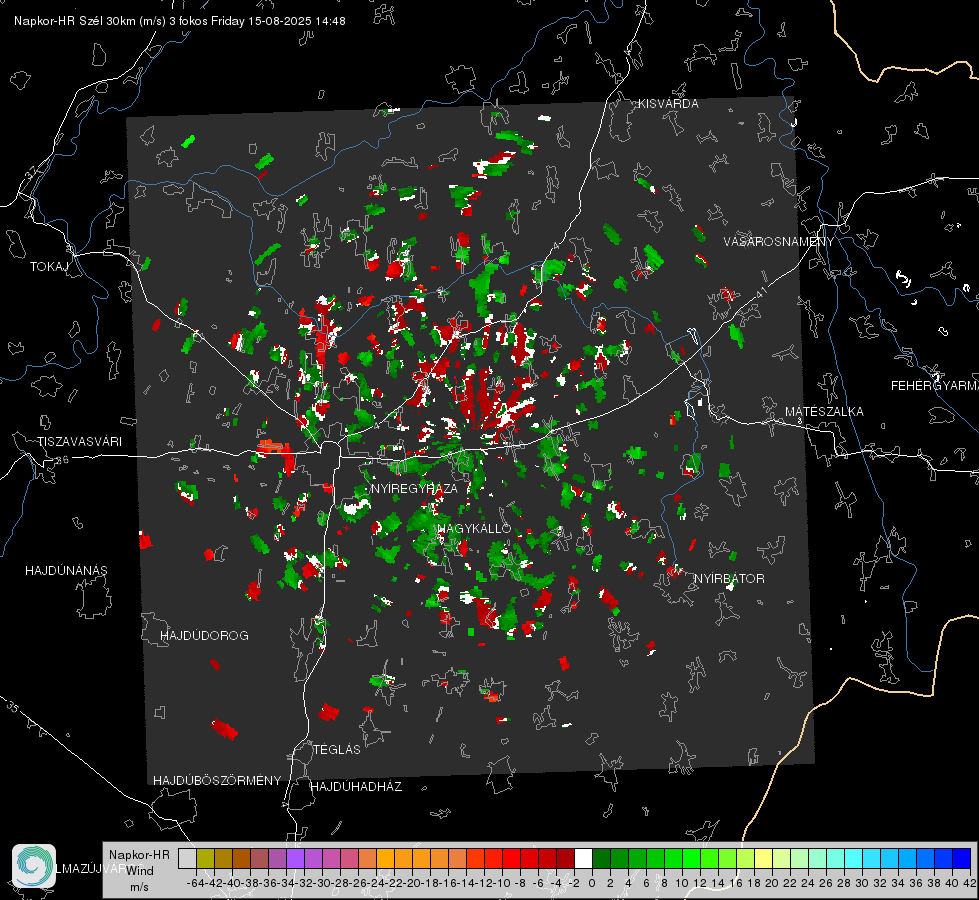Click the NYÍREGYHÁZA city label

[x=414, y=488]
